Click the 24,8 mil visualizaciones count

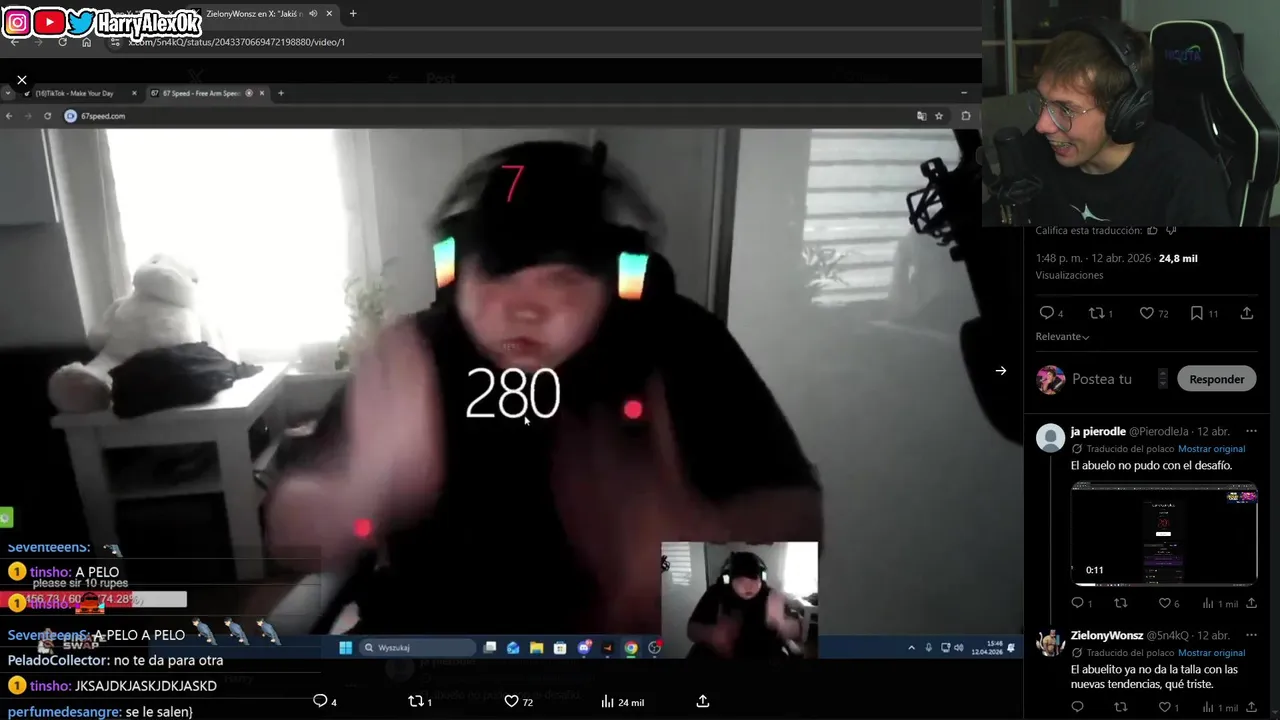point(1178,258)
